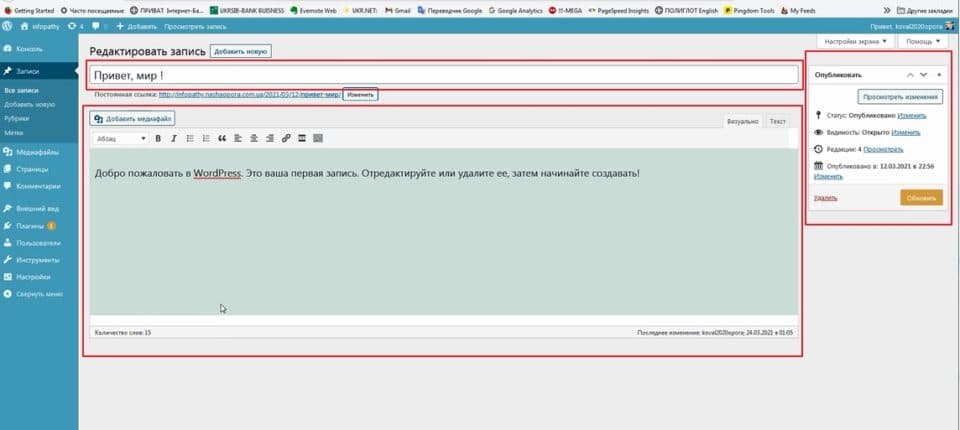960x430 pixels.
Task: Open the Пользователи menu
Action: pyautogui.click(x=39, y=243)
